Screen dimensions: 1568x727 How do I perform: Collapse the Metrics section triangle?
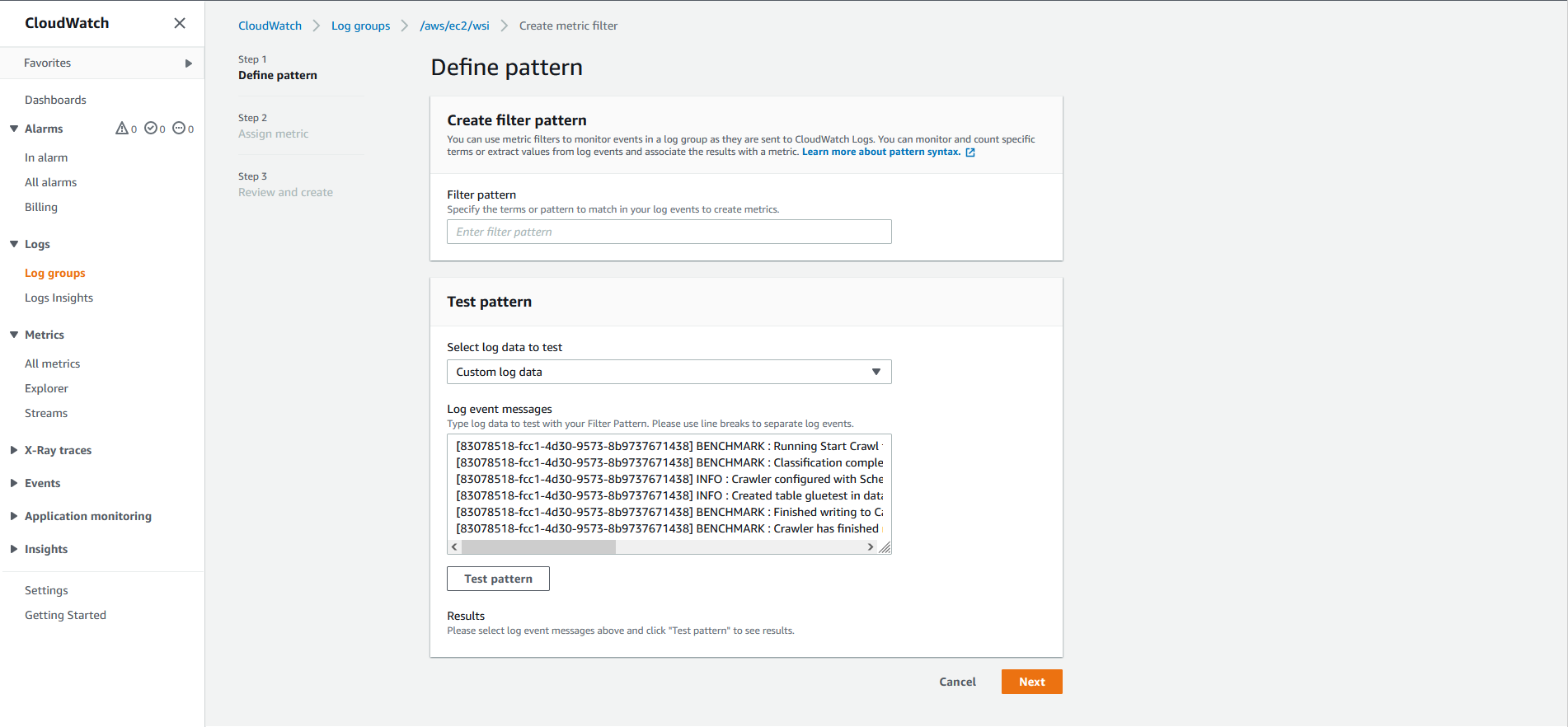click(x=14, y=335)
